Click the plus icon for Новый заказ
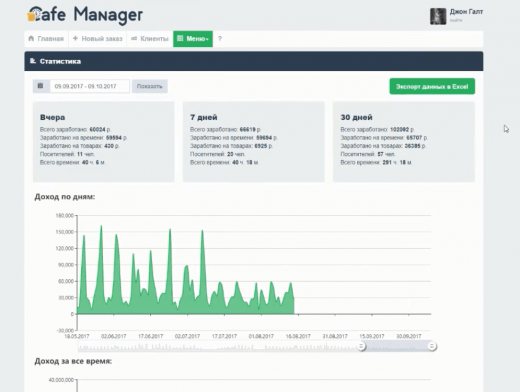520x392 pixels. (75, 38)
